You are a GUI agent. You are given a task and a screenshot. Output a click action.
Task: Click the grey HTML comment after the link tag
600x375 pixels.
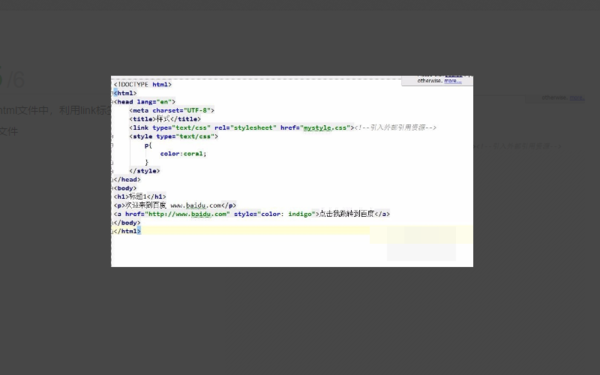click(396, 128)
